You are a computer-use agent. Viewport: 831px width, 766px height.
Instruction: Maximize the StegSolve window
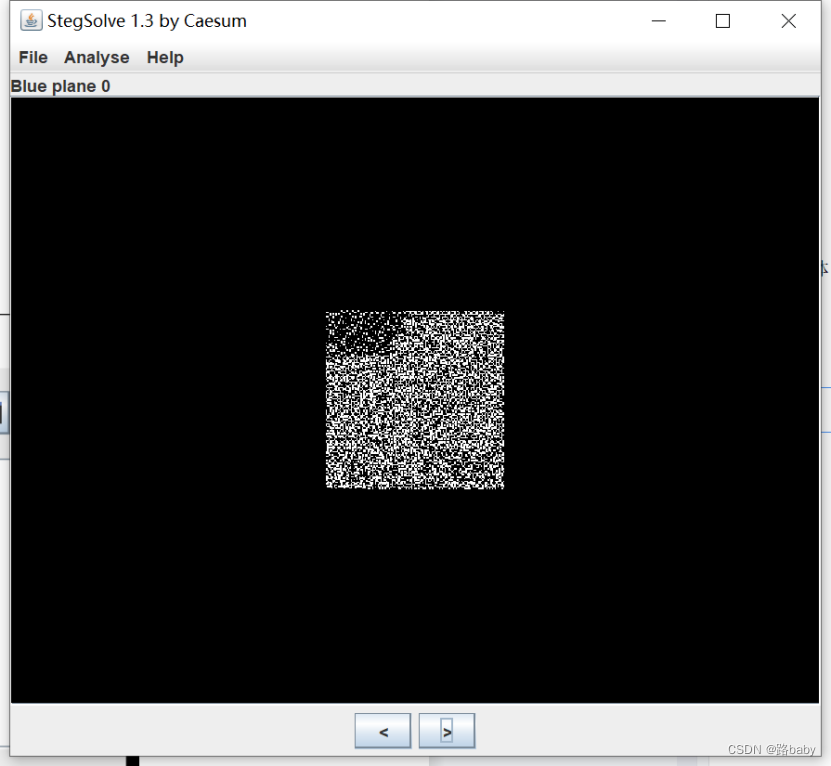tap(723, 21)
